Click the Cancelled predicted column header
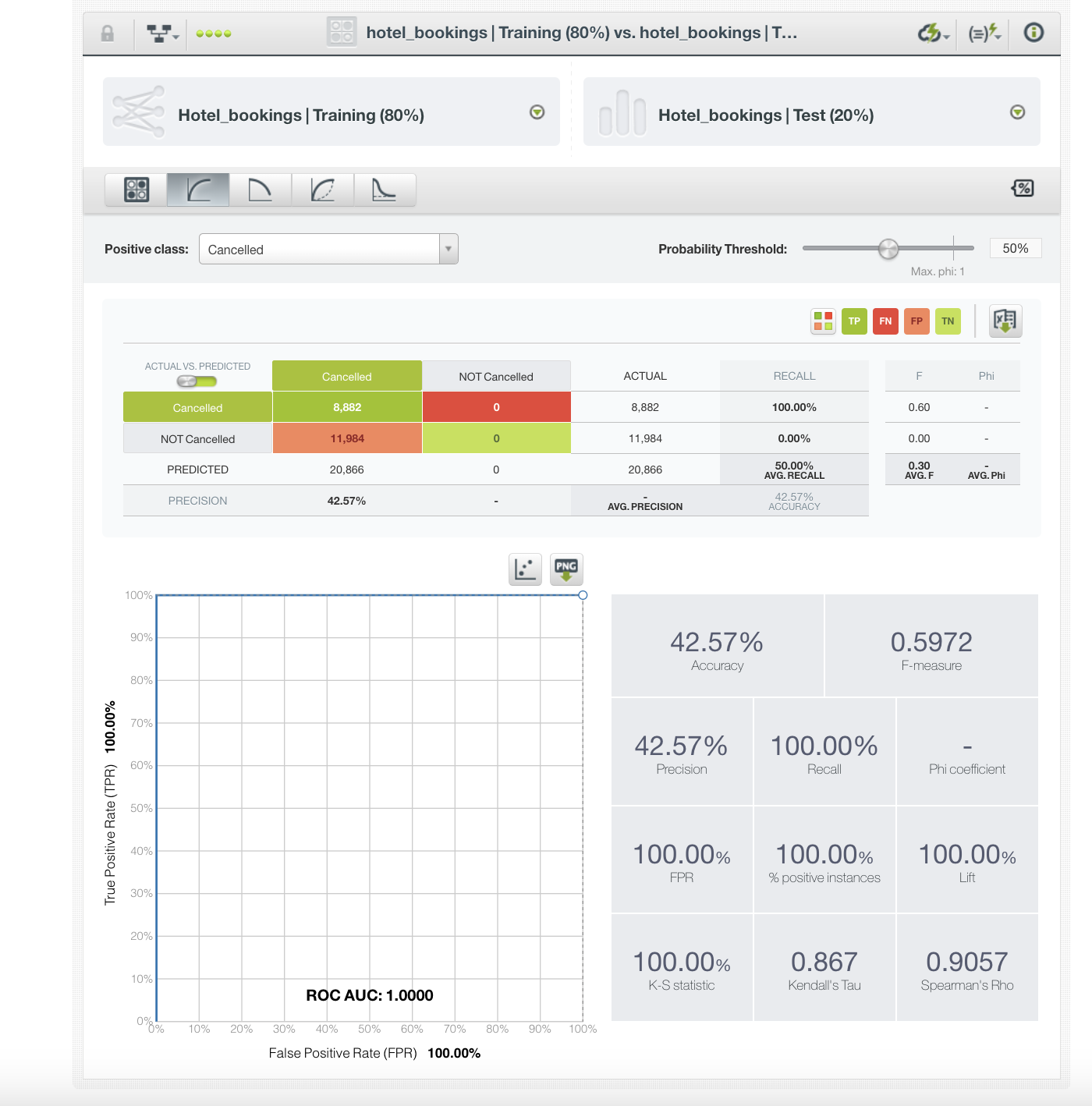This screenshot has width=1092, height=1106. tap(347, 376)
